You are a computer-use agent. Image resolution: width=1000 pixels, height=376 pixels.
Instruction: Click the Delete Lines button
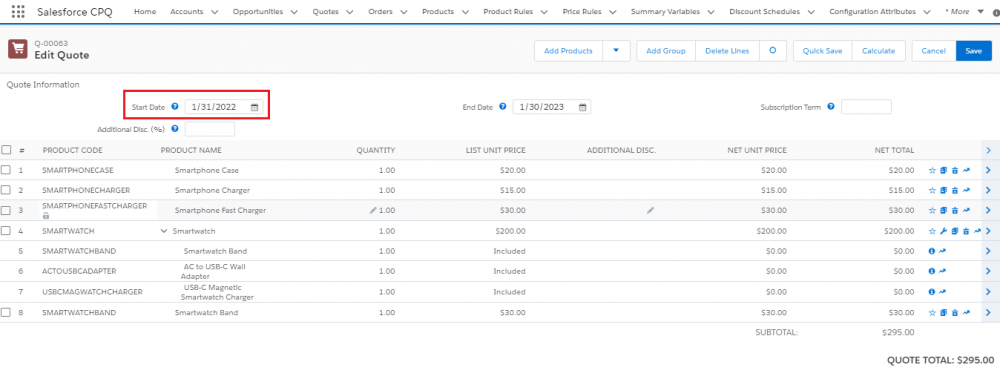pos(727,51)
